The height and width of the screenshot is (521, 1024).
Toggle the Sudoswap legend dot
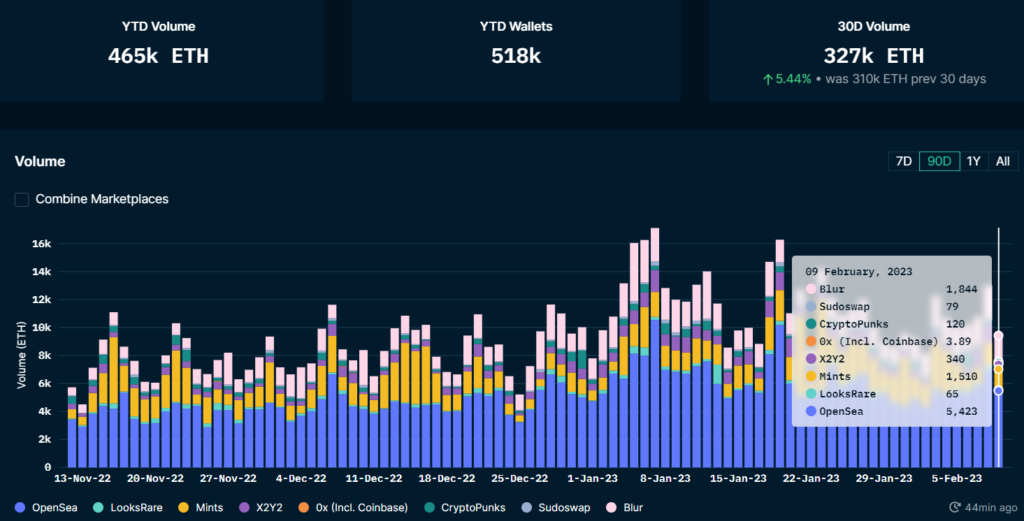pos(525,508)
